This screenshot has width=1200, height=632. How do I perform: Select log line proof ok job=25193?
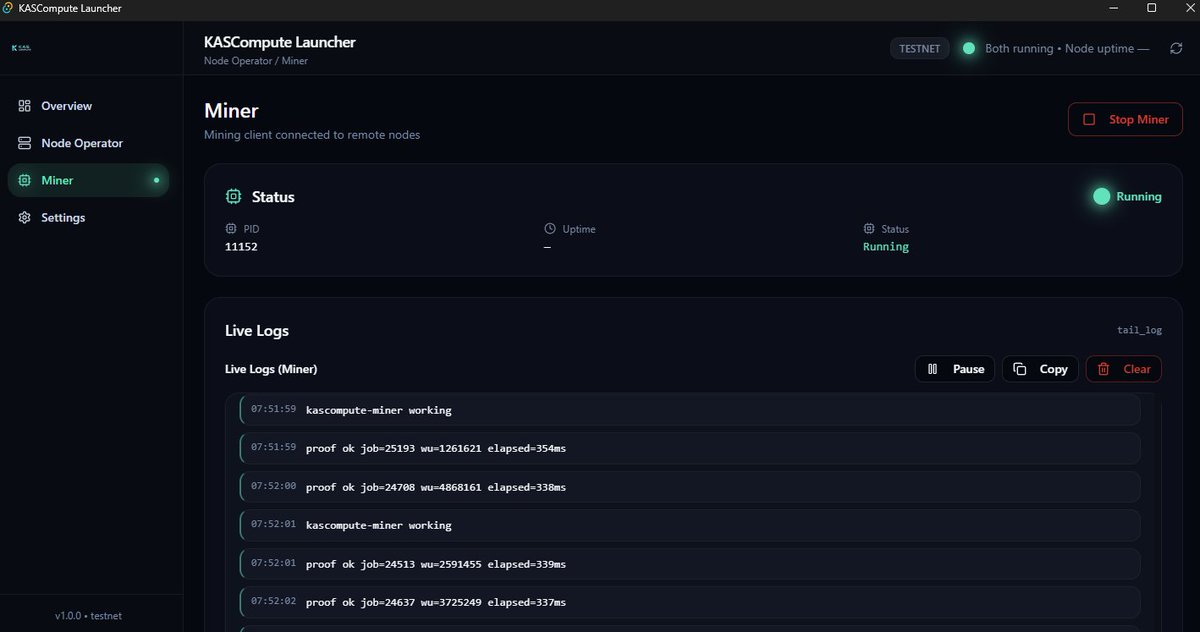[x=690, y=448]
